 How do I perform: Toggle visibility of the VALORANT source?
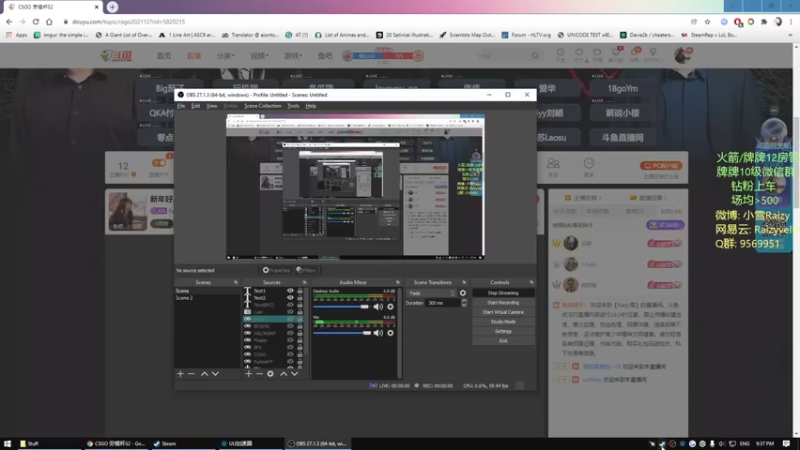[290, 333]
